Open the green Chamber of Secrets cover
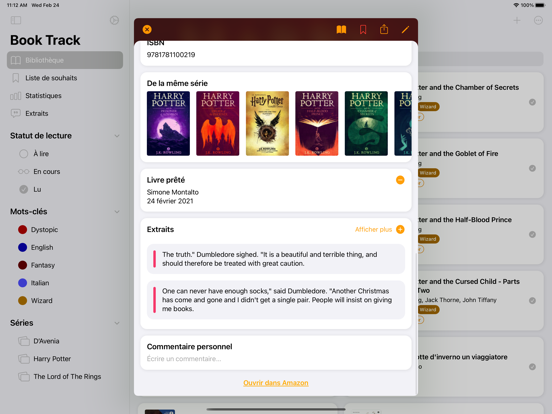Image resolution: width=552 pixels, height=414 pixels. point(366,124)
